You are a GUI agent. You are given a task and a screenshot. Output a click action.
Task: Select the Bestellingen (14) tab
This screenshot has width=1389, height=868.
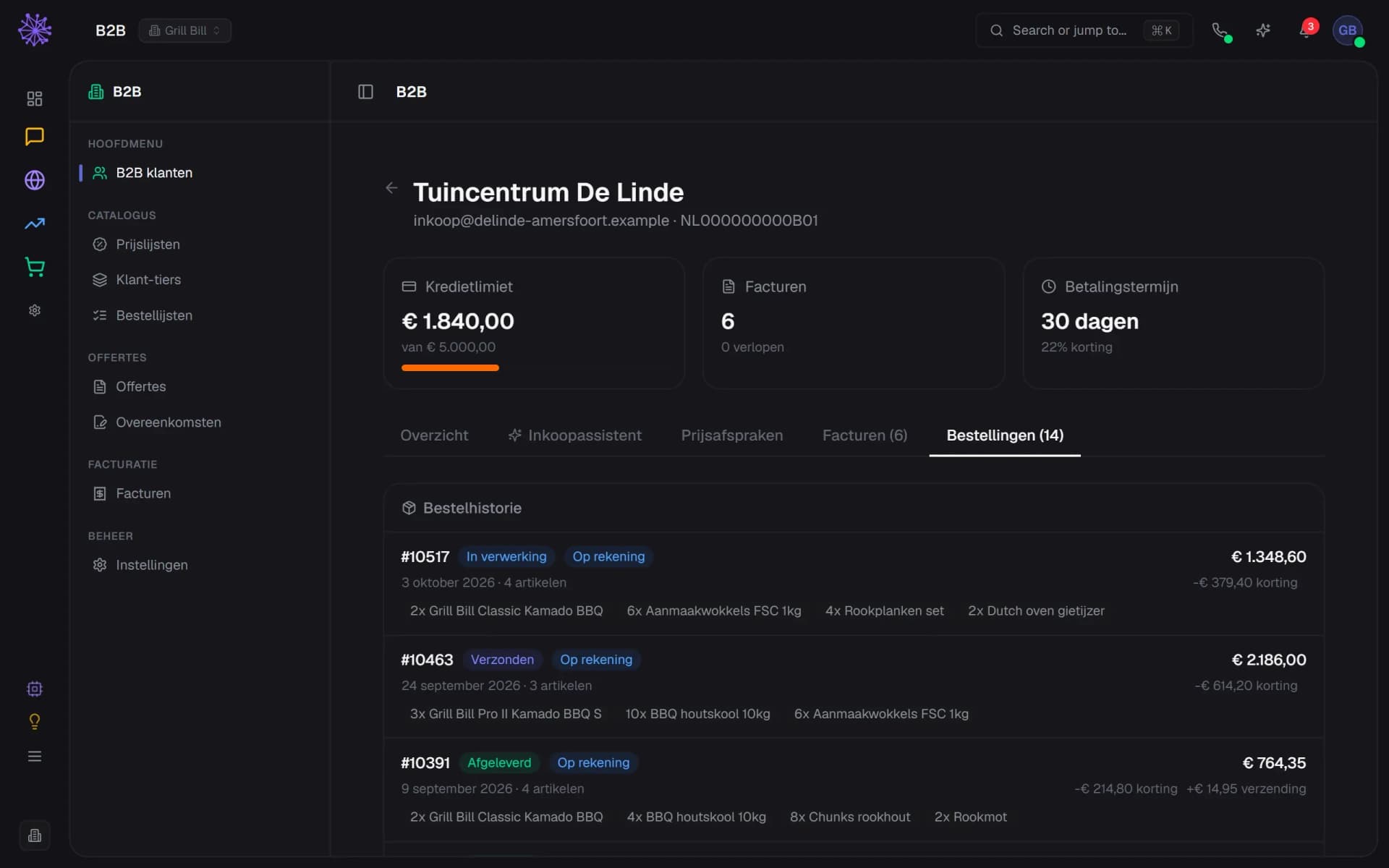point(1005,435)
